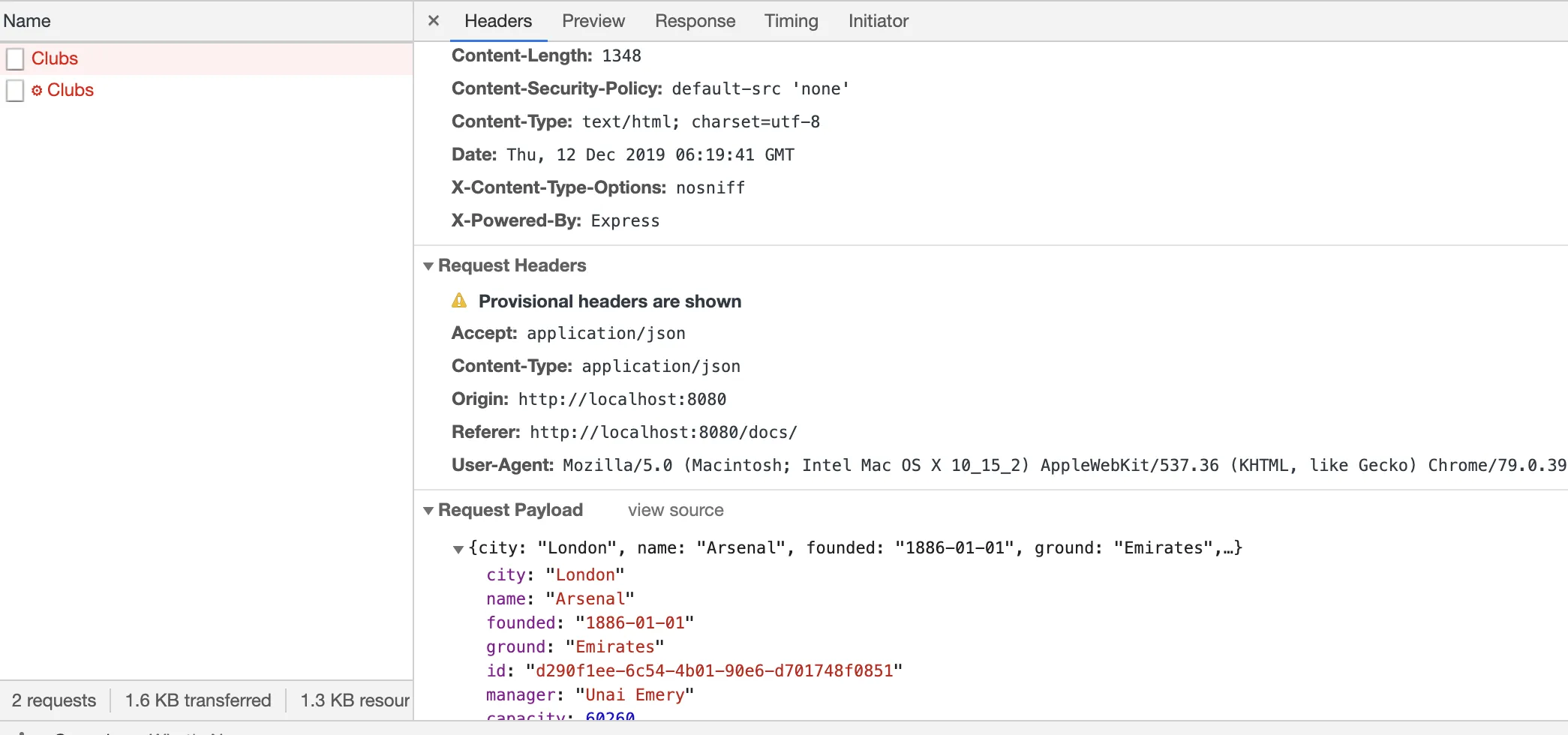Viewport: 1568px width, 735px height.
Task: Collapse the Request Headers section
Action: 428,266
